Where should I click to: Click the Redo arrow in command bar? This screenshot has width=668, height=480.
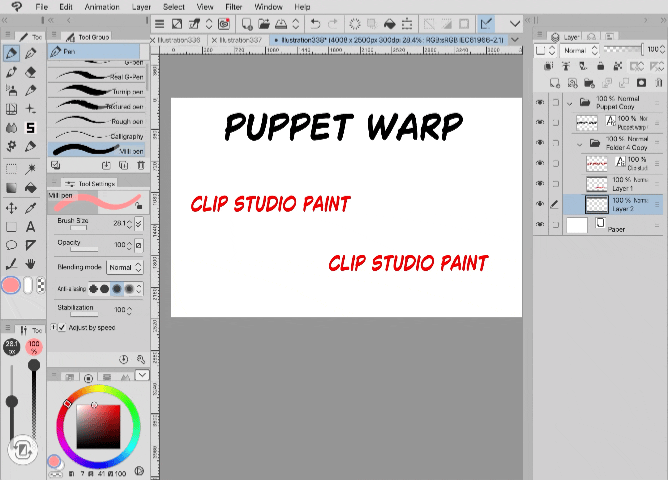(x=333, y=24)
